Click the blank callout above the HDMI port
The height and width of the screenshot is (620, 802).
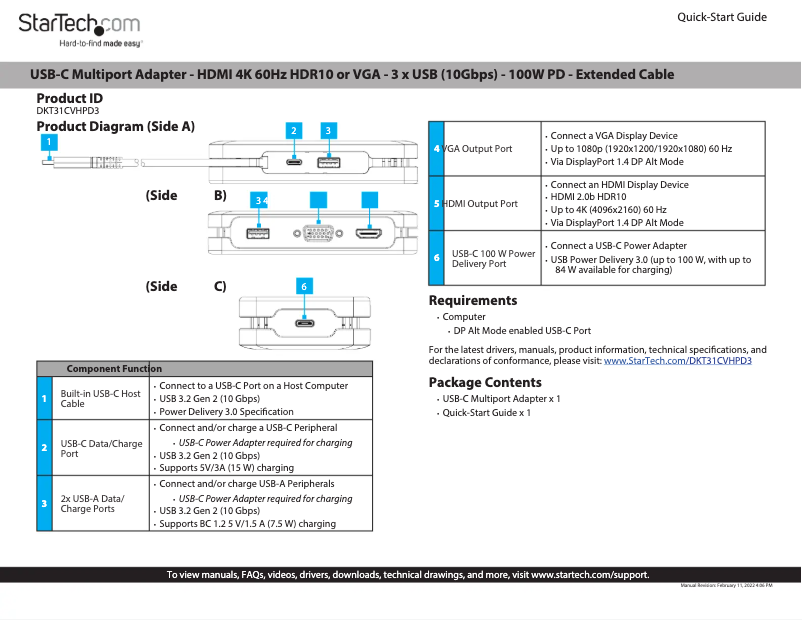pyautogui.click(x=369, y=200)
